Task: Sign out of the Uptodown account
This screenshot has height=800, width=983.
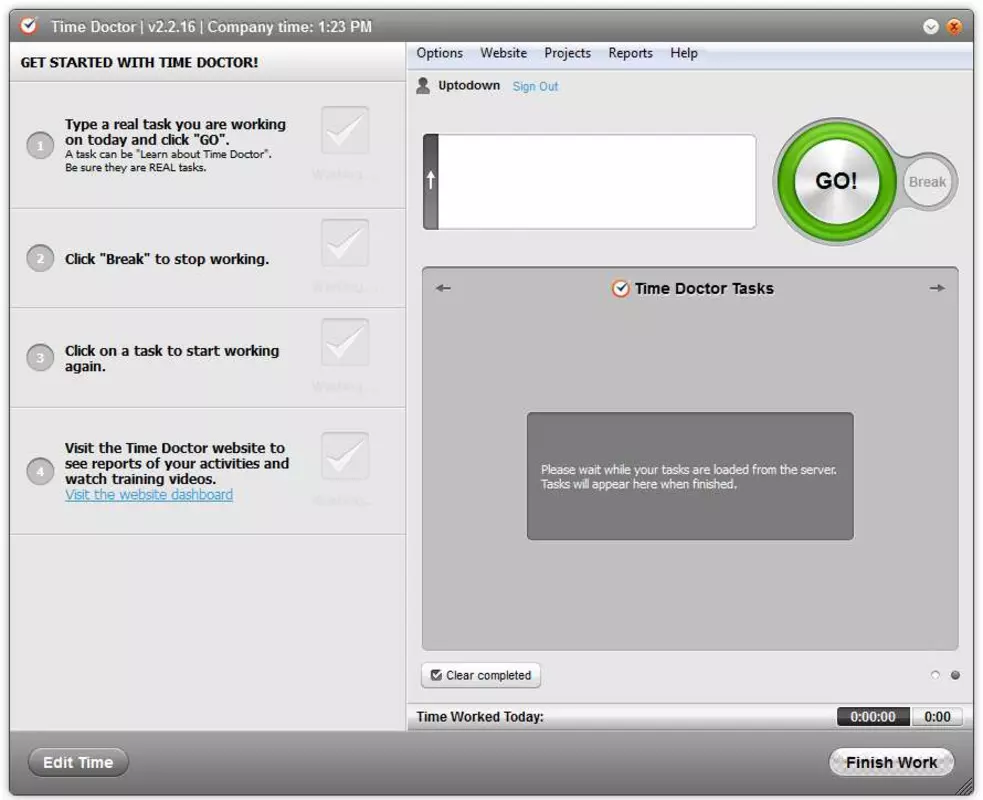Action: [535, 87]
